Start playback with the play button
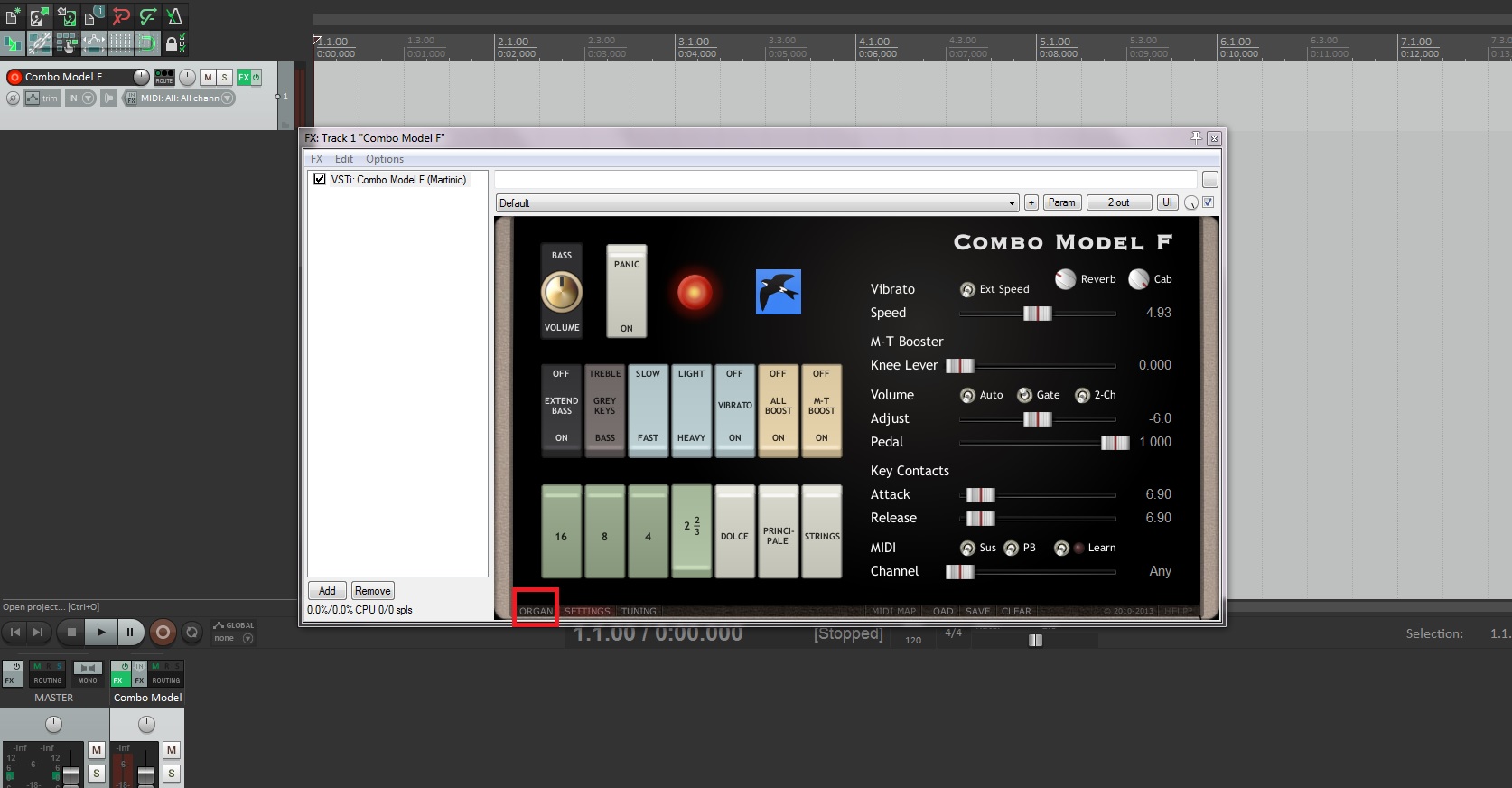1512x788 pixels. [x=101, y=633]
